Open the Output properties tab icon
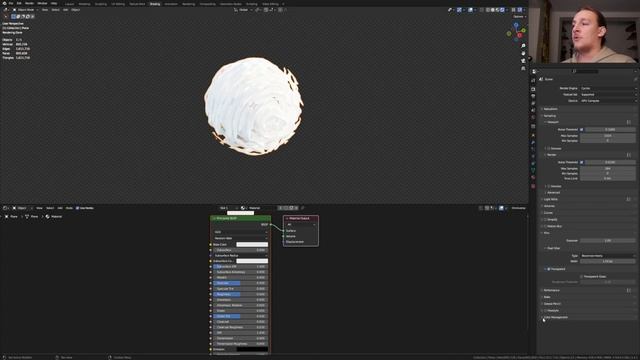The width and height of the screenshot is (640, 360). pos(533,96)
